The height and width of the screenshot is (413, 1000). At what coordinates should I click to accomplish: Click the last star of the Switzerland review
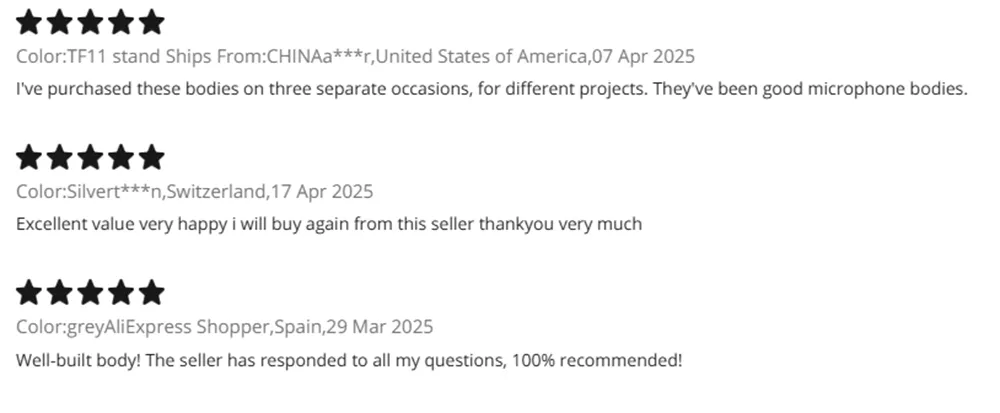tap(151, 157)
